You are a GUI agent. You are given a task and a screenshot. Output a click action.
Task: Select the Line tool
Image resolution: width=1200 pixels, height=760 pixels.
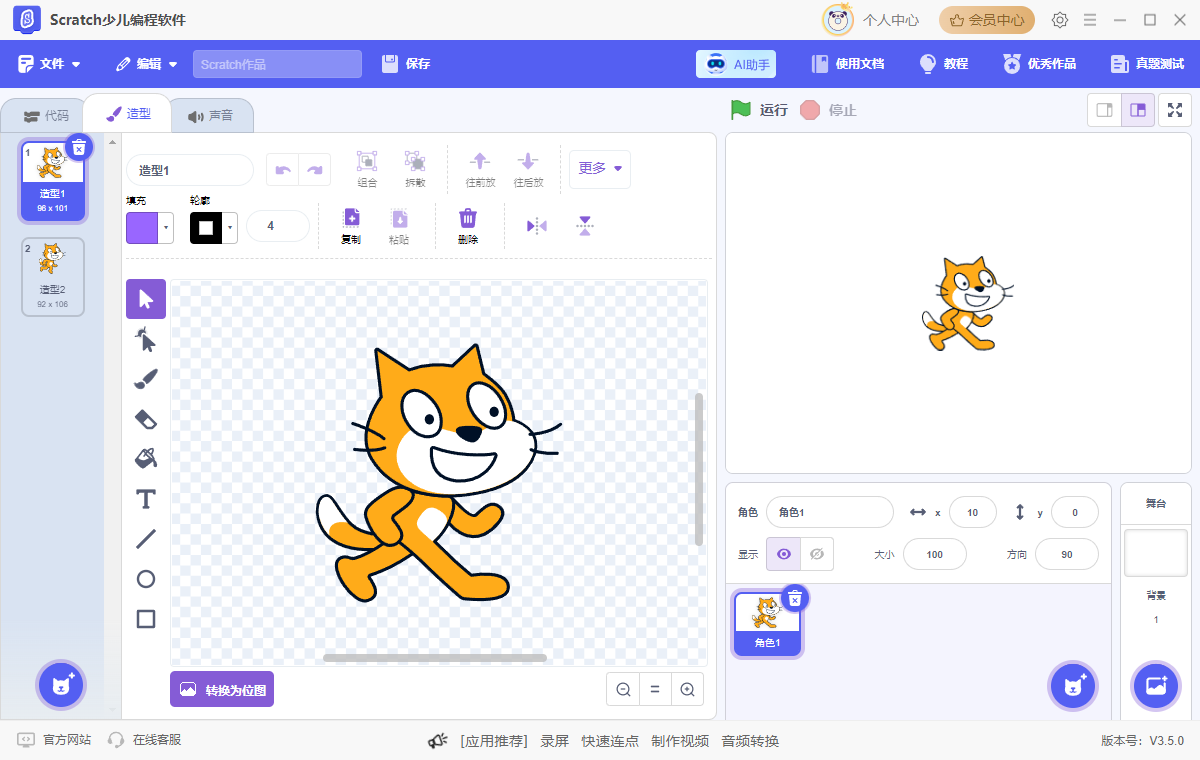click(x=145, y=538)
